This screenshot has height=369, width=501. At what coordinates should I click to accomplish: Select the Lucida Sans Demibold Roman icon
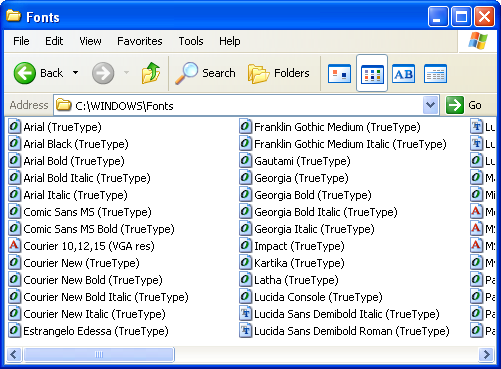click(245, 331)
